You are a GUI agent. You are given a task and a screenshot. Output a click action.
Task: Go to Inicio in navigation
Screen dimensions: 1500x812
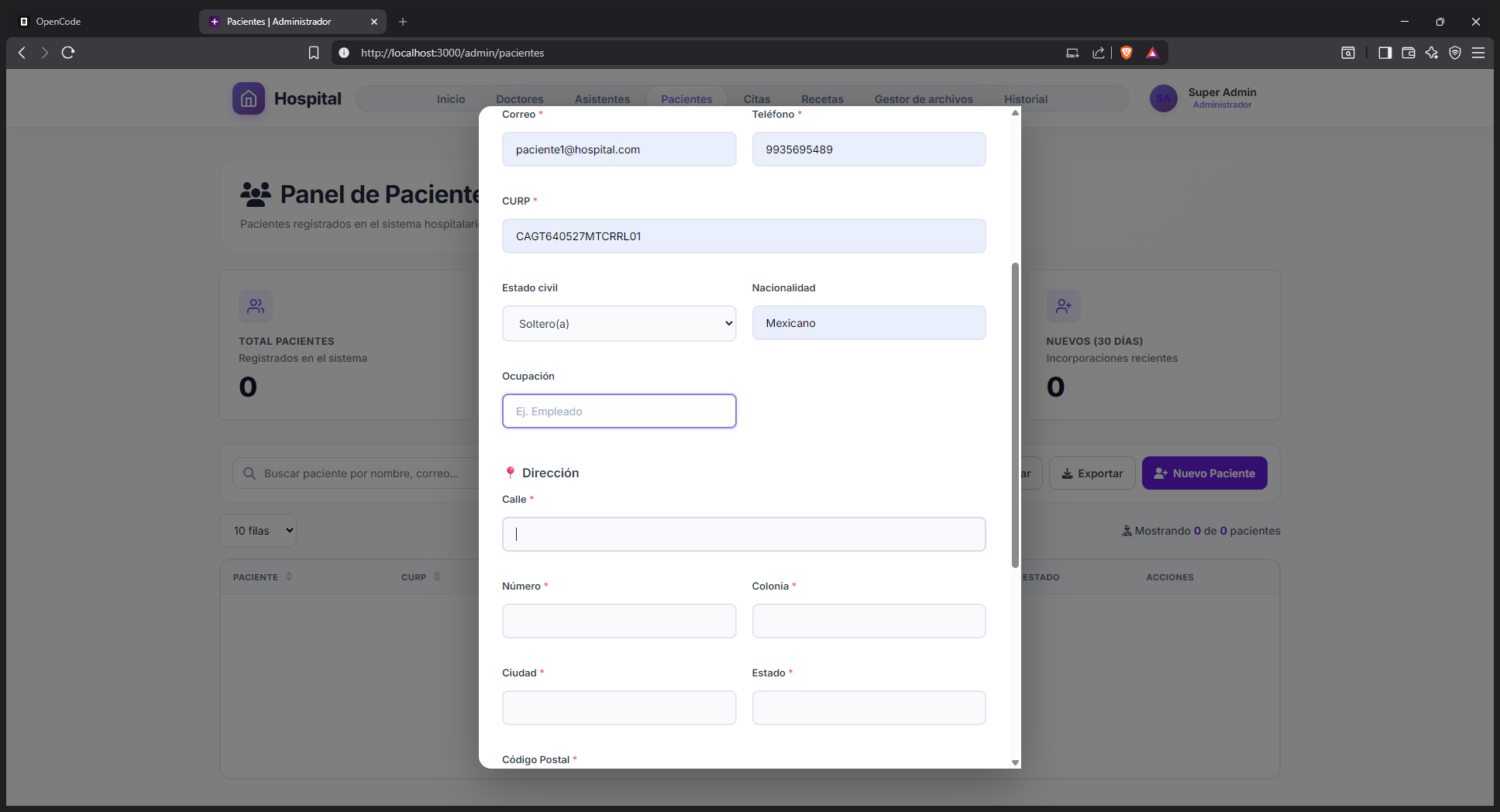pyautogui.click(x=451, y=99)
